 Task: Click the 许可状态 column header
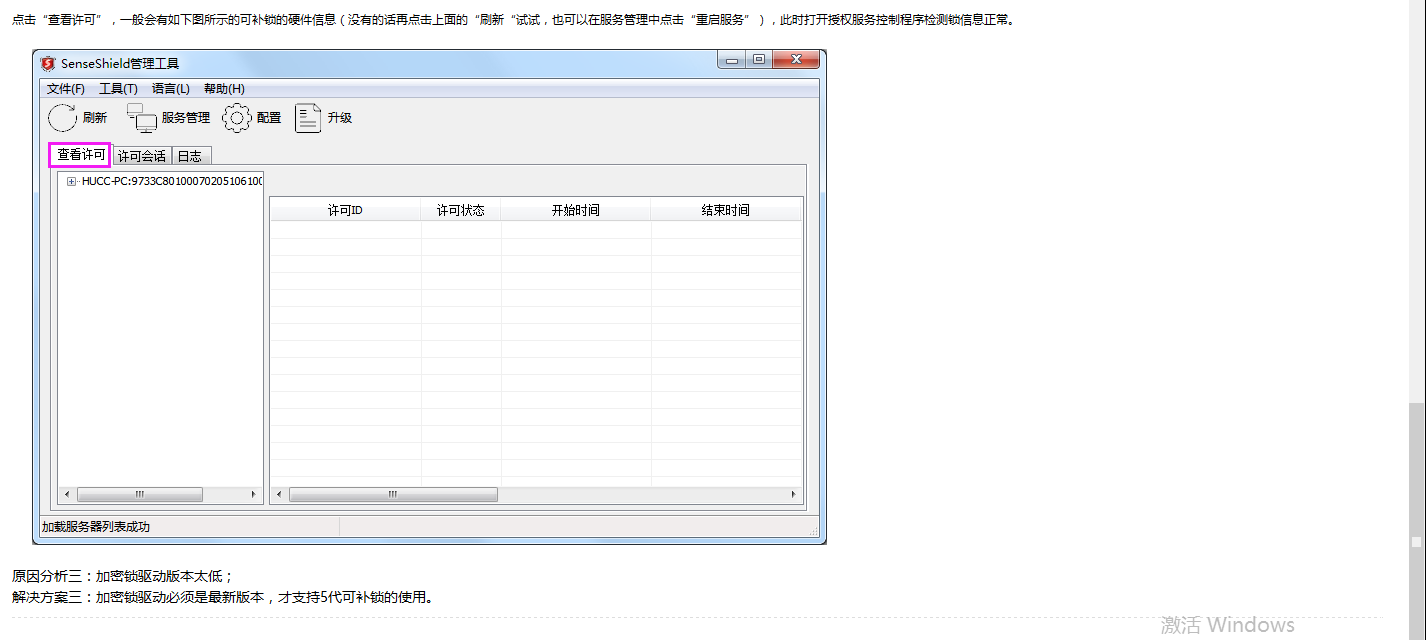click(461, 210)
